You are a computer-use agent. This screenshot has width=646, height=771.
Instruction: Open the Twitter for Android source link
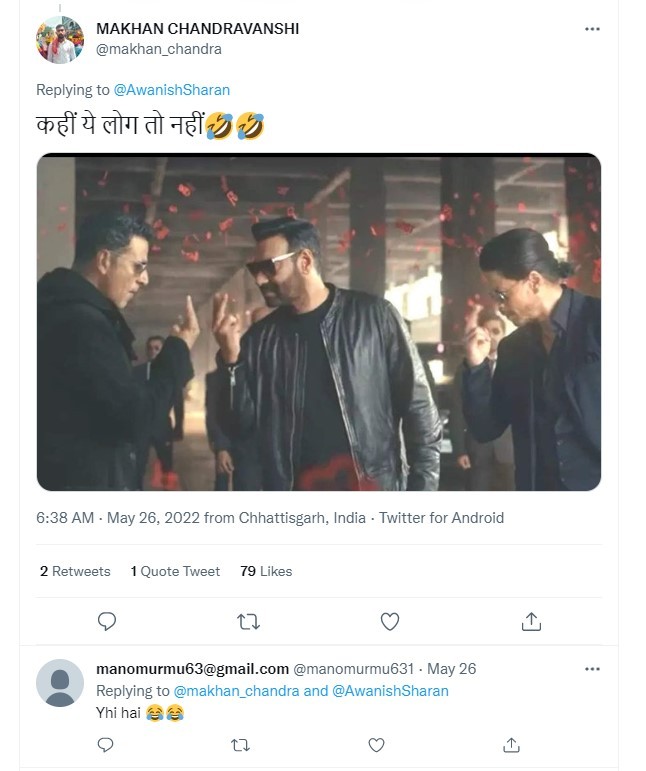coord(441,518)
